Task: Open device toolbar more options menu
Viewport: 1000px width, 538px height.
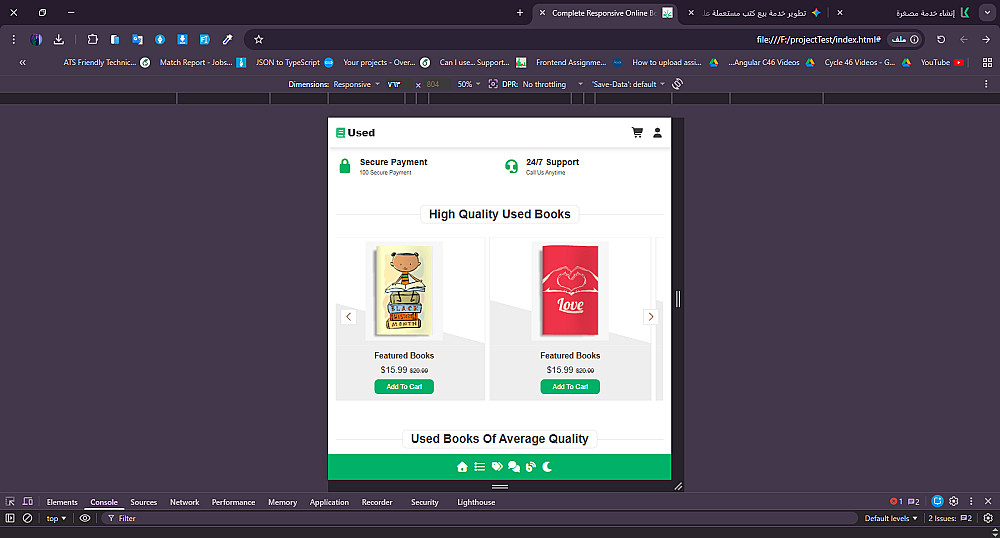Action: point(987,84)
